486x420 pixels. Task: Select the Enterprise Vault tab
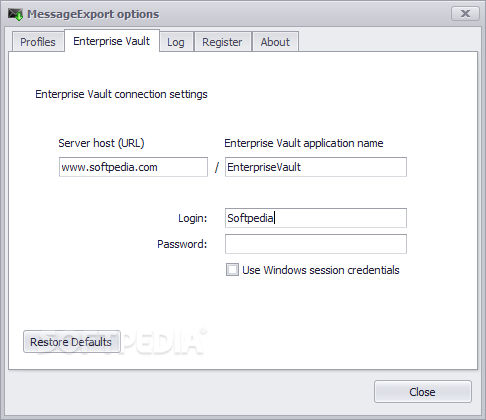point(112,41)
